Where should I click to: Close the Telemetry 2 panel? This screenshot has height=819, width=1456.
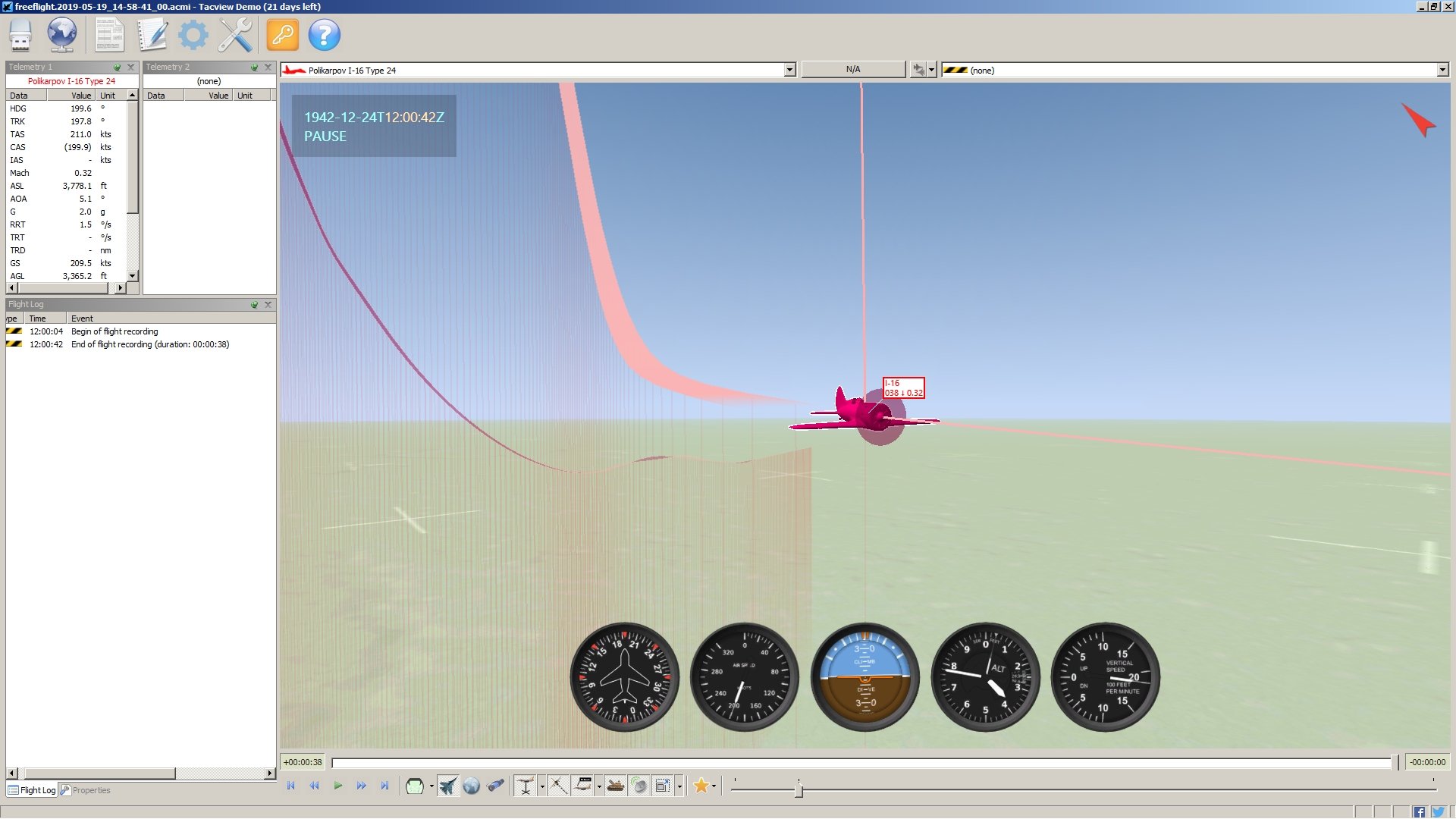point(267,67)
